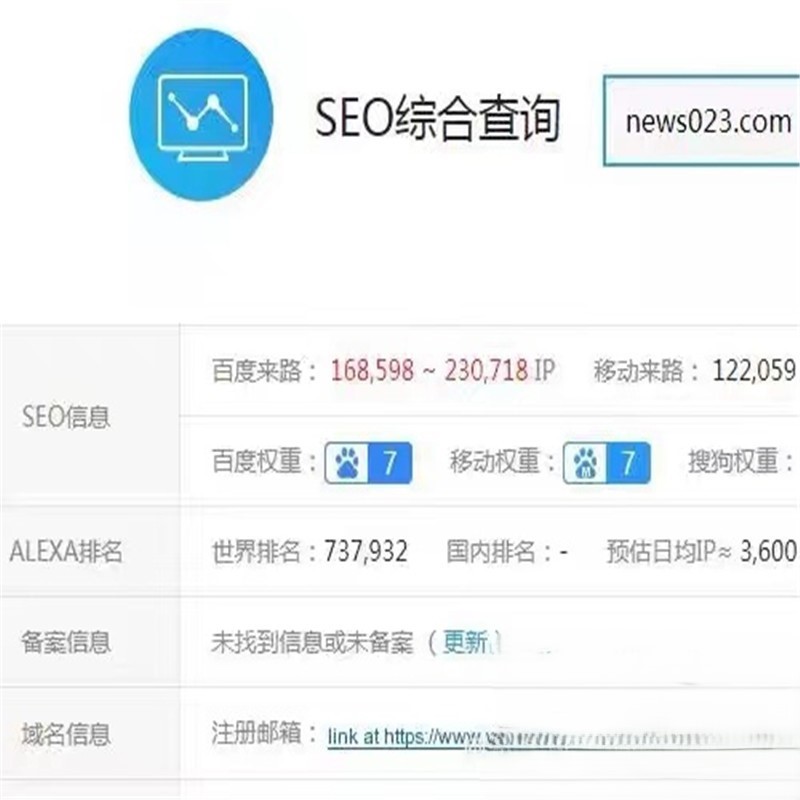Click the mobile weight paw icon

tap(585, 463)
